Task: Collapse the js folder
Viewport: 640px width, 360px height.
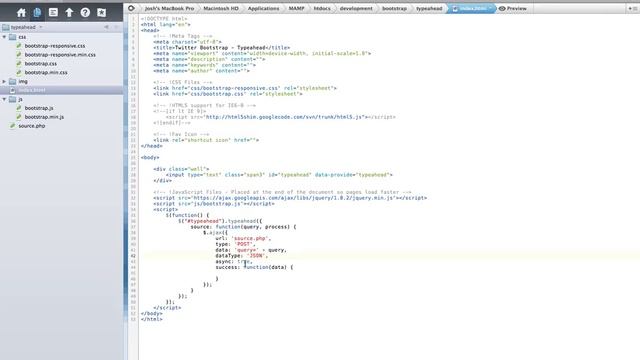Action: click(x=4, y=100)
